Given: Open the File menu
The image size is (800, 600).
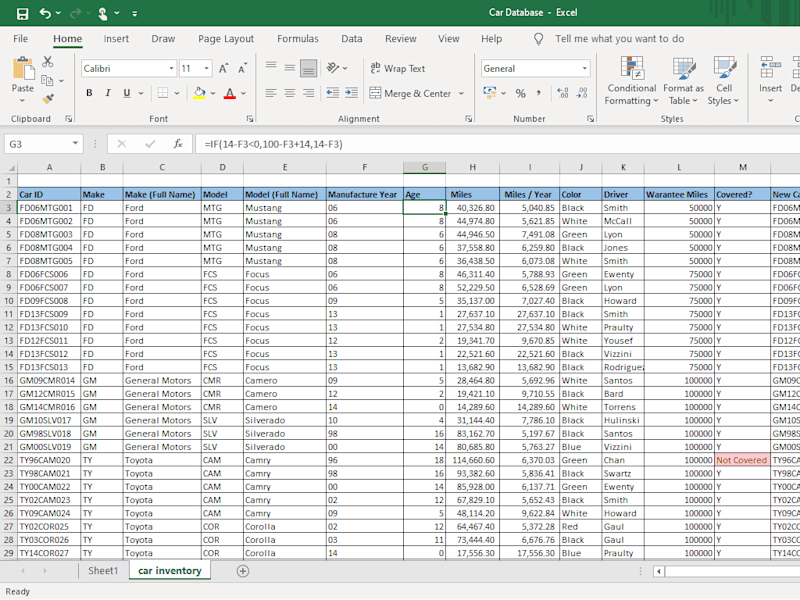Looking at the screenshot, I should [20, 39].
